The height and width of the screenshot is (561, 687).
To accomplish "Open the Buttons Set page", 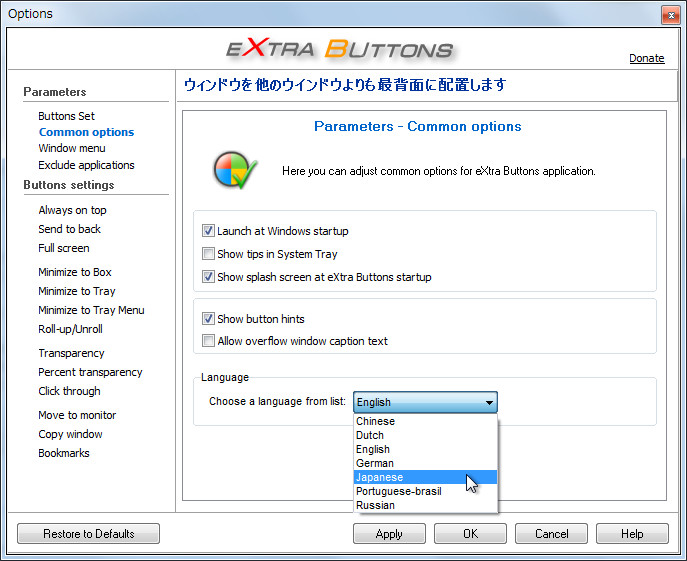I will coord(66,116).
